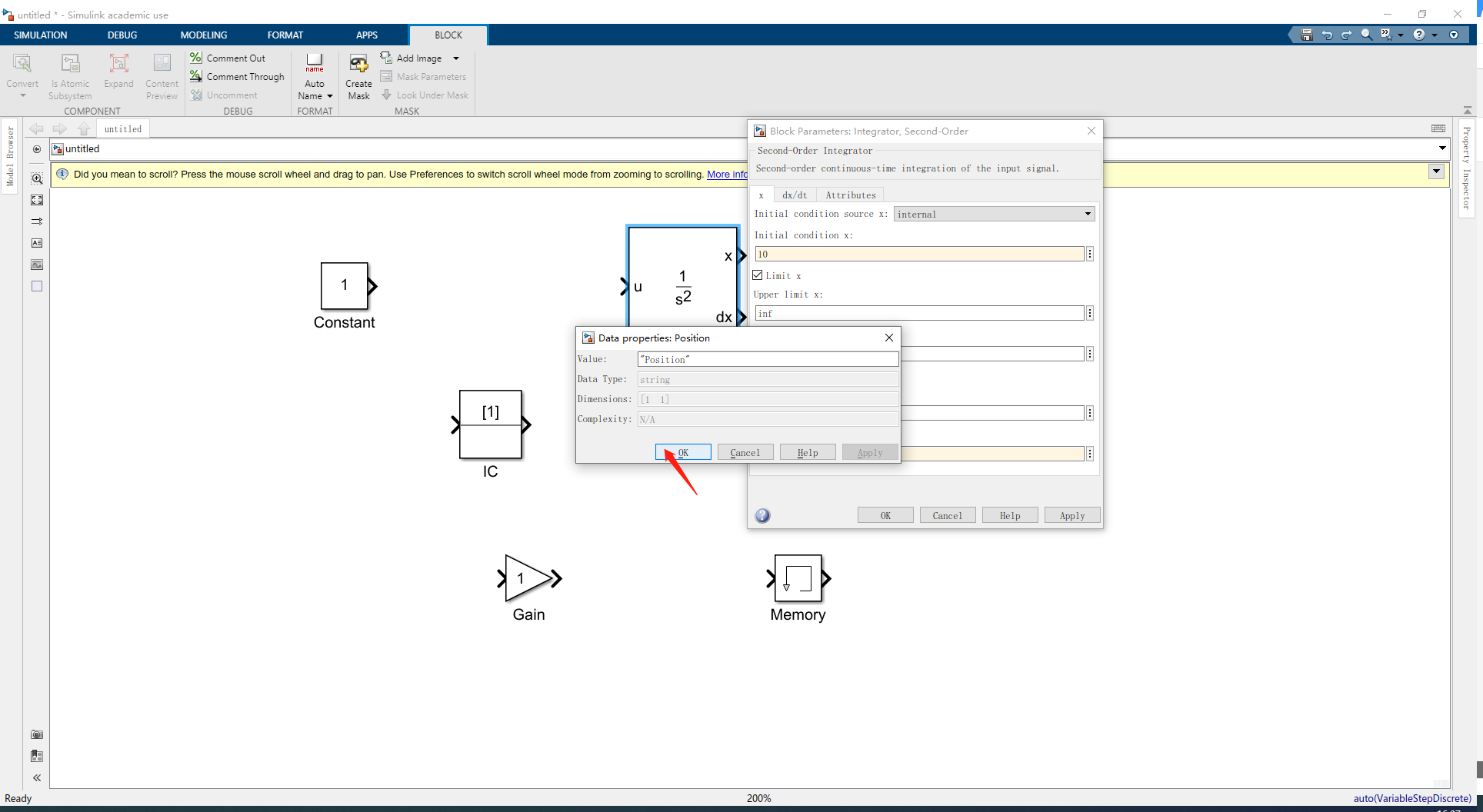Open the notification banner dropdown arrow
The image size is (1483, 812).
[1436, 171]
